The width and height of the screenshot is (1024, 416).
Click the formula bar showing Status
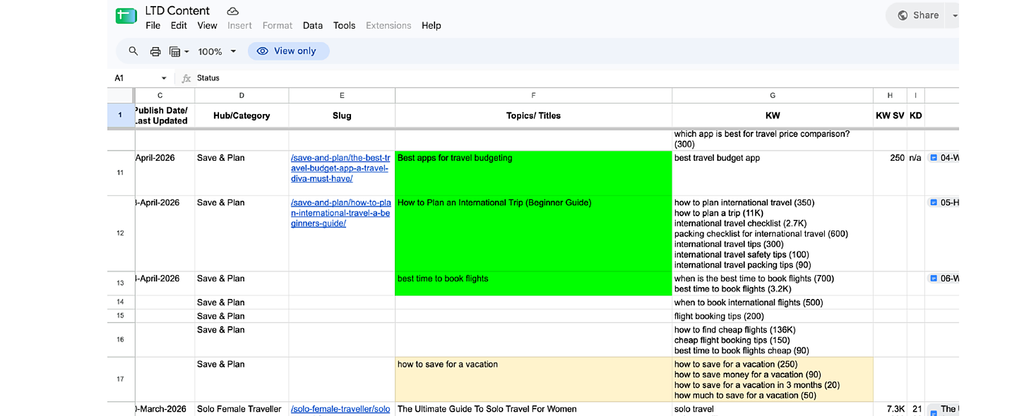pyautogui.click(x=575, y=78)
